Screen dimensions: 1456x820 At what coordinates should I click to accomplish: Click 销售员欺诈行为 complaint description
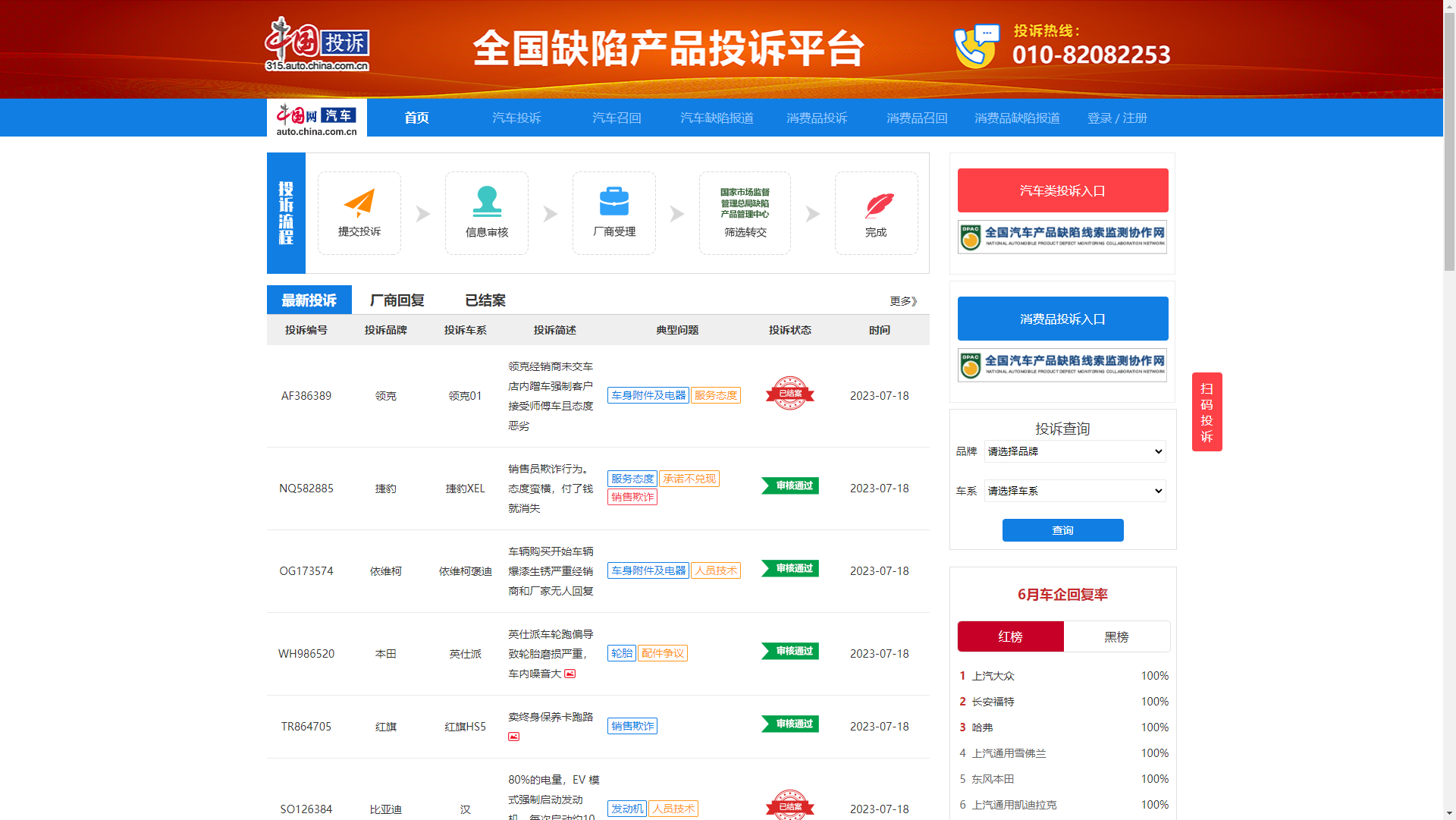tap(551, 489)
